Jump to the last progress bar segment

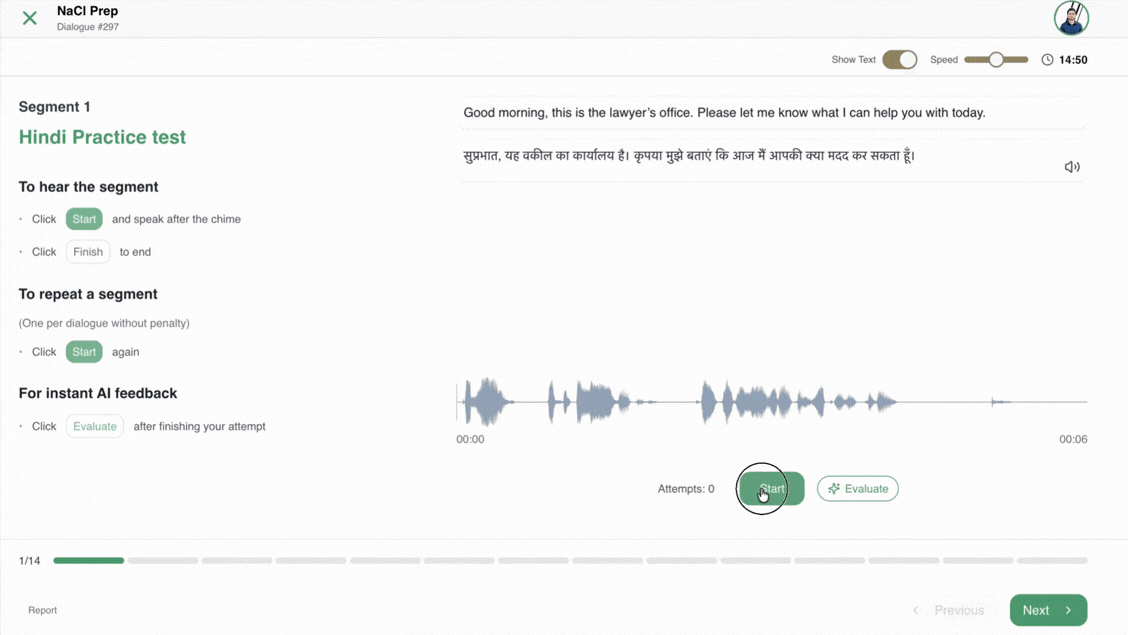tap(1052, 561)
